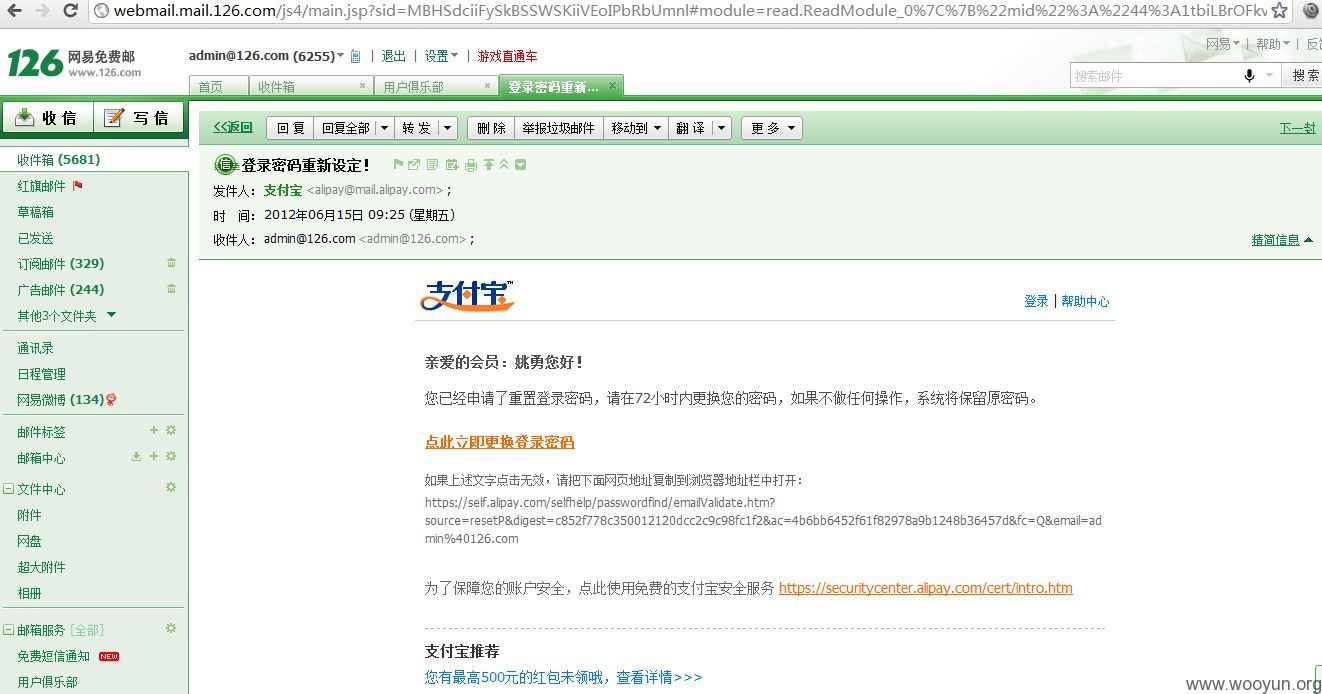Open the 更多 dropdown menu
1322x694 pixels.
pyautogui.click(x=773, y=128)
